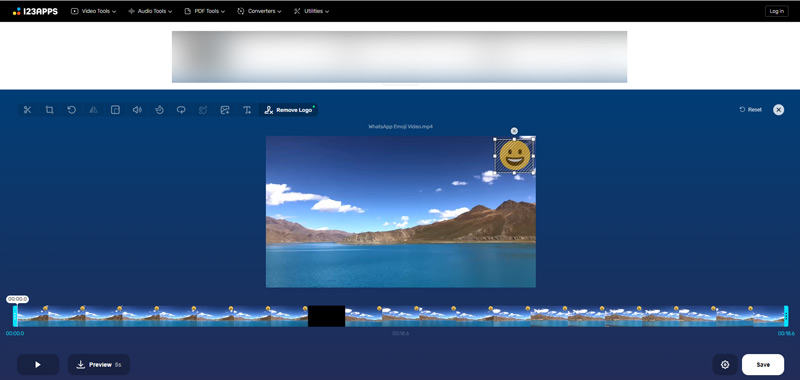Image resolution: width=800 pixels, height=380 pixels.
Task: Select the Trim scissors tool
Action: pyautogui.click(x=28, y=110)
